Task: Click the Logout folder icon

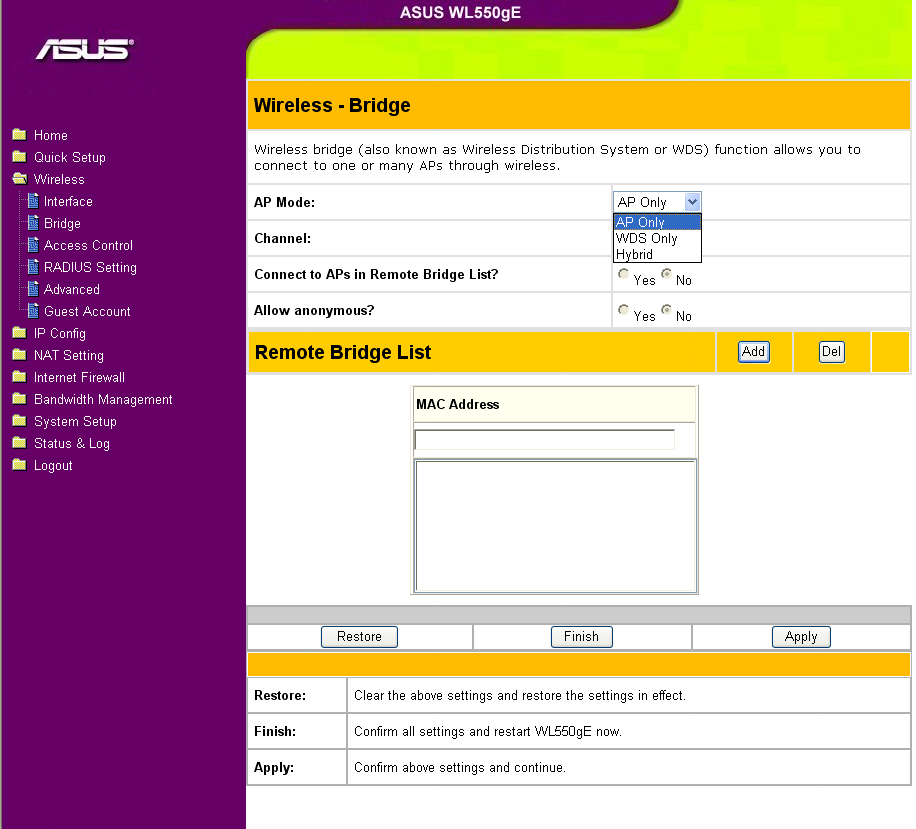Action: [19, 465]
